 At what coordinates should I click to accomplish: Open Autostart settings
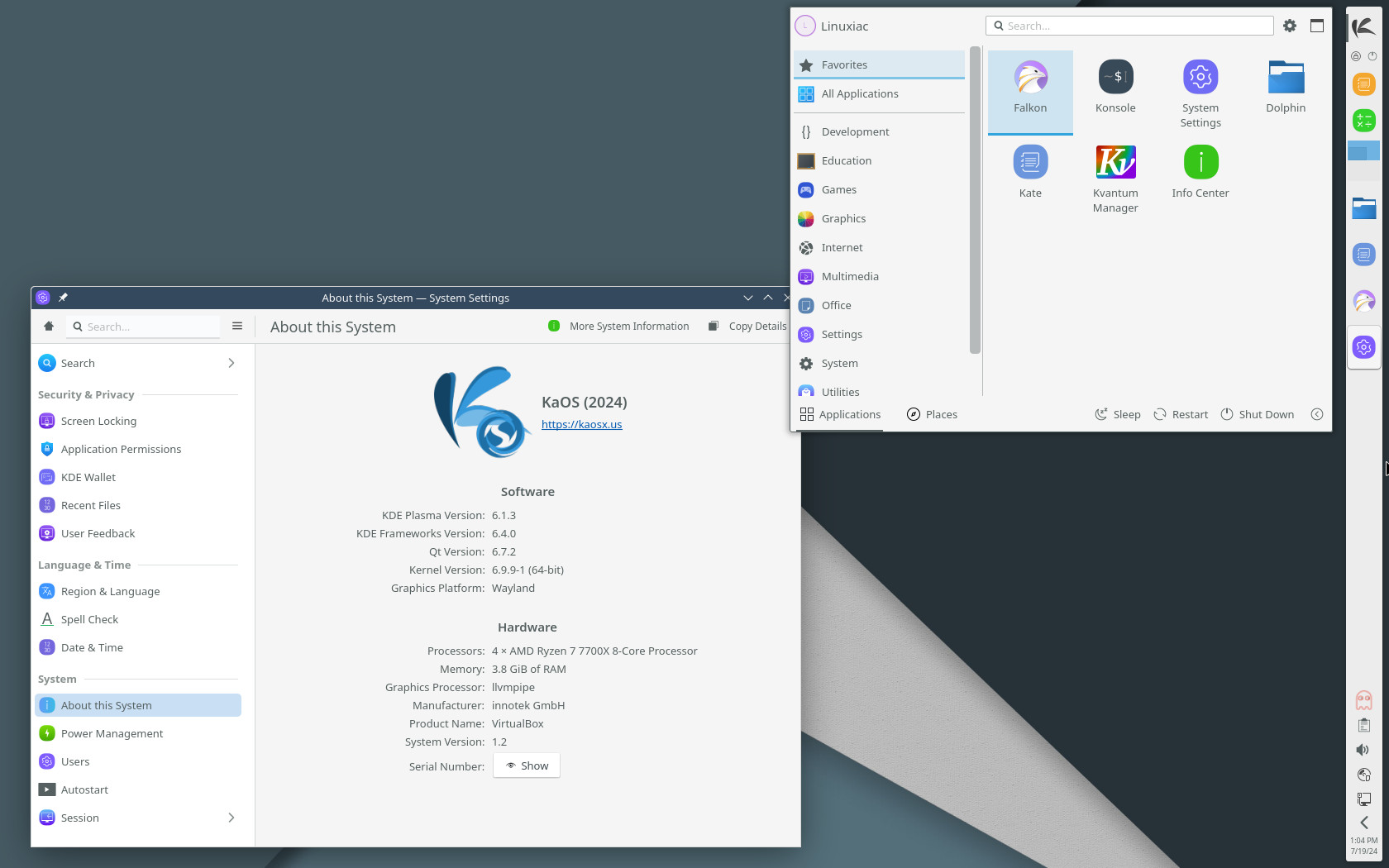click(x=138, y=789)
